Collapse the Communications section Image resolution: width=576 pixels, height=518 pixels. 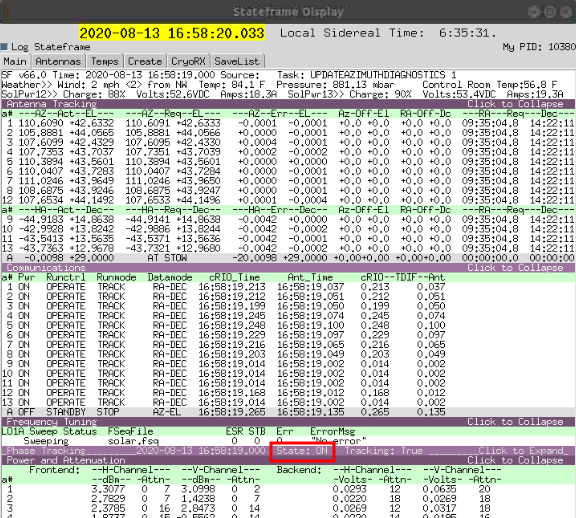tap(515, 268)
